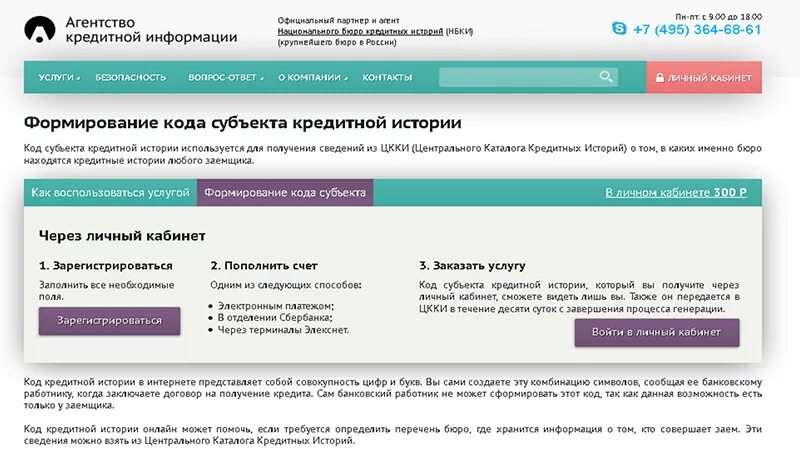The height and width of the screenshot is (450, 800).
Task: Follow the В личном кабинете 300 Р link
Action: click(676, 192)
